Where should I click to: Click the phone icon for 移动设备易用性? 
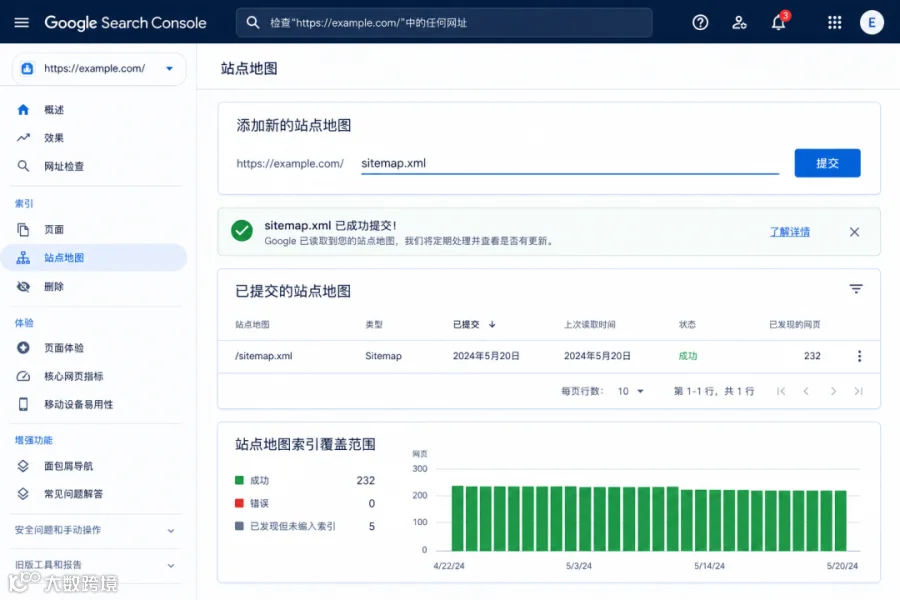point(23,404)
